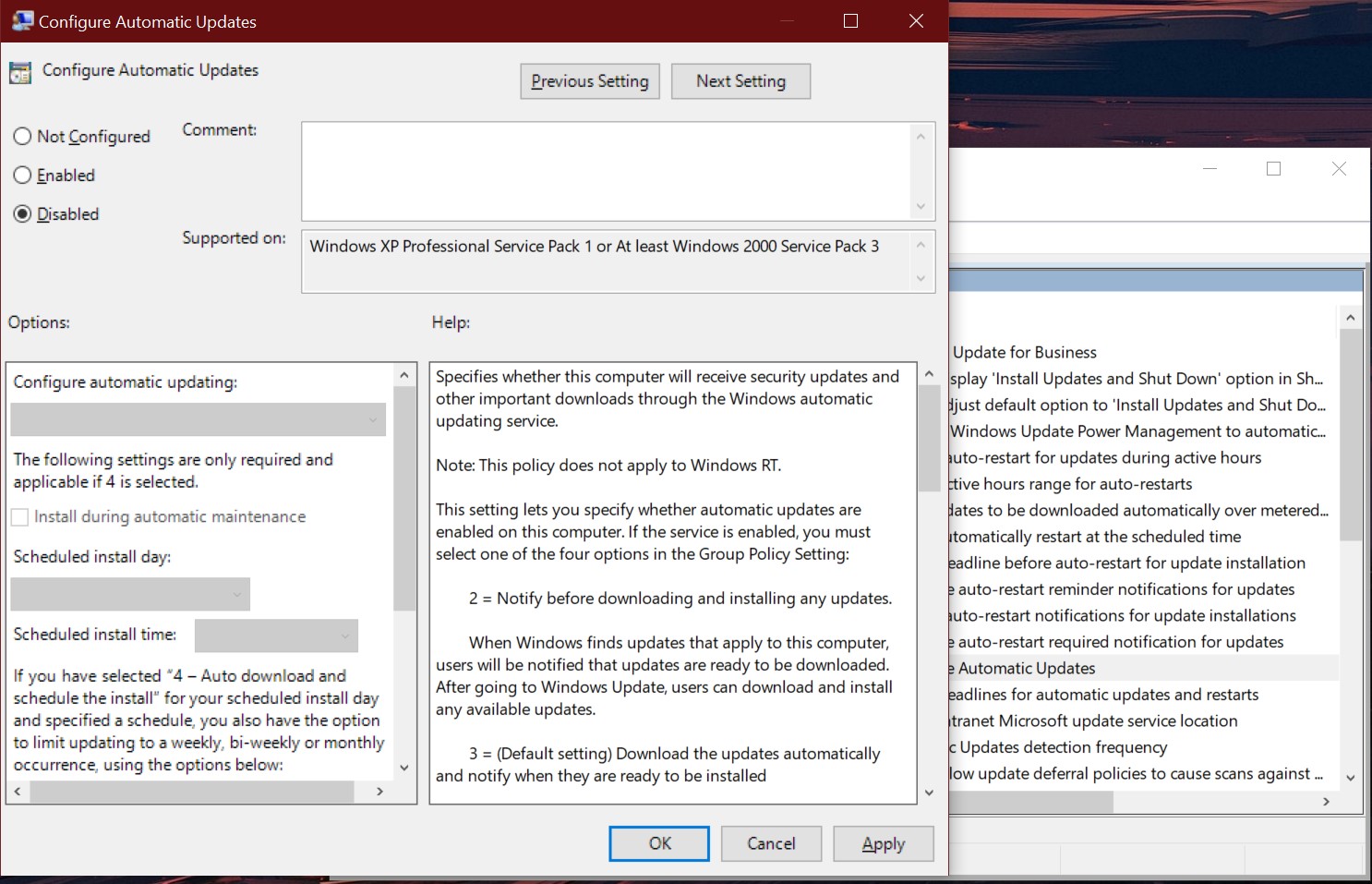
Task: Click Options pane scroll up arrow
Action: coord(404,375)
